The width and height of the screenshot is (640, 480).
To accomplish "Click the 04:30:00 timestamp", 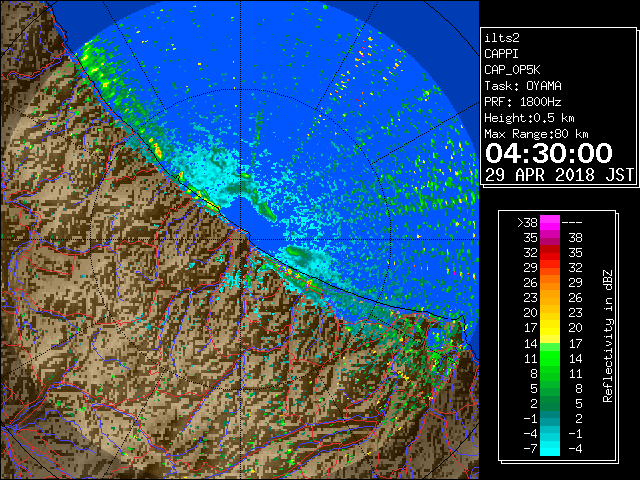I will (x=549, y=153).
